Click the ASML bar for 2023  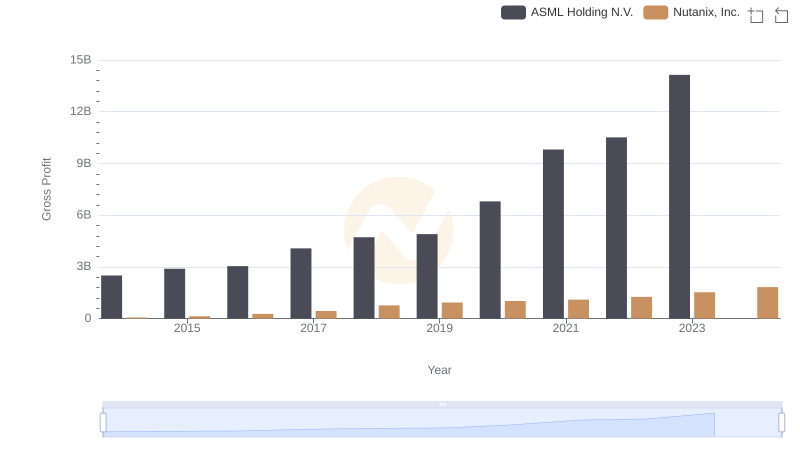pos(679,197)
